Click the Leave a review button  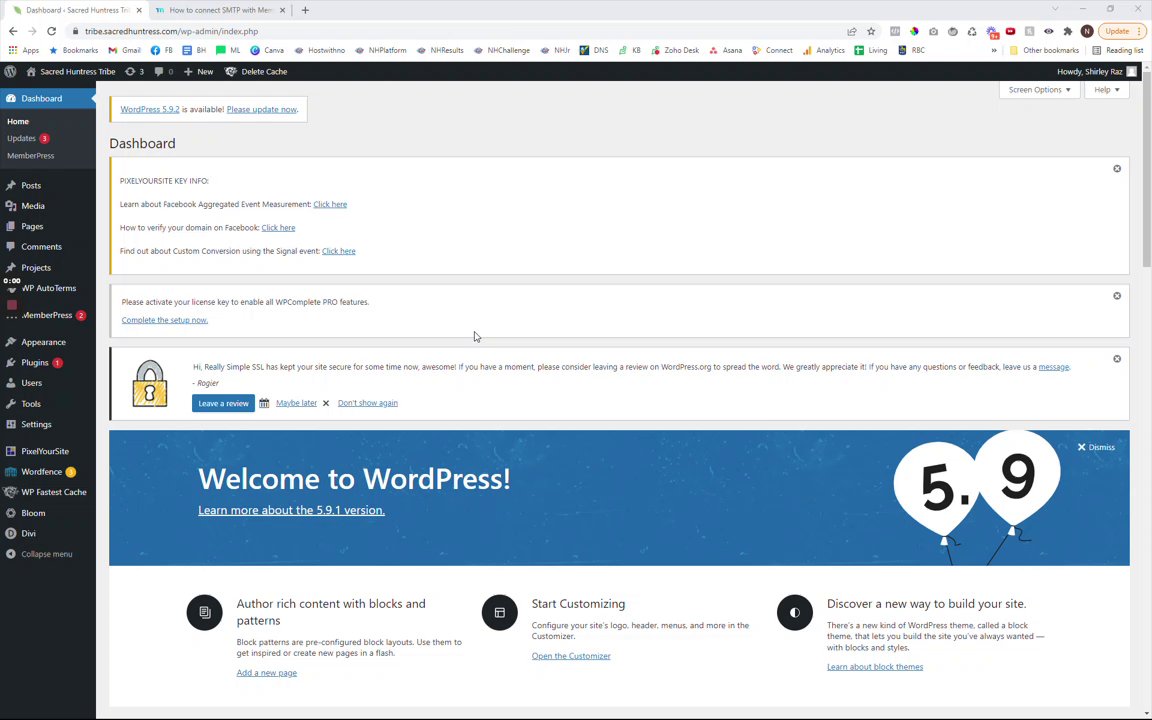click(x=223, y=403)
